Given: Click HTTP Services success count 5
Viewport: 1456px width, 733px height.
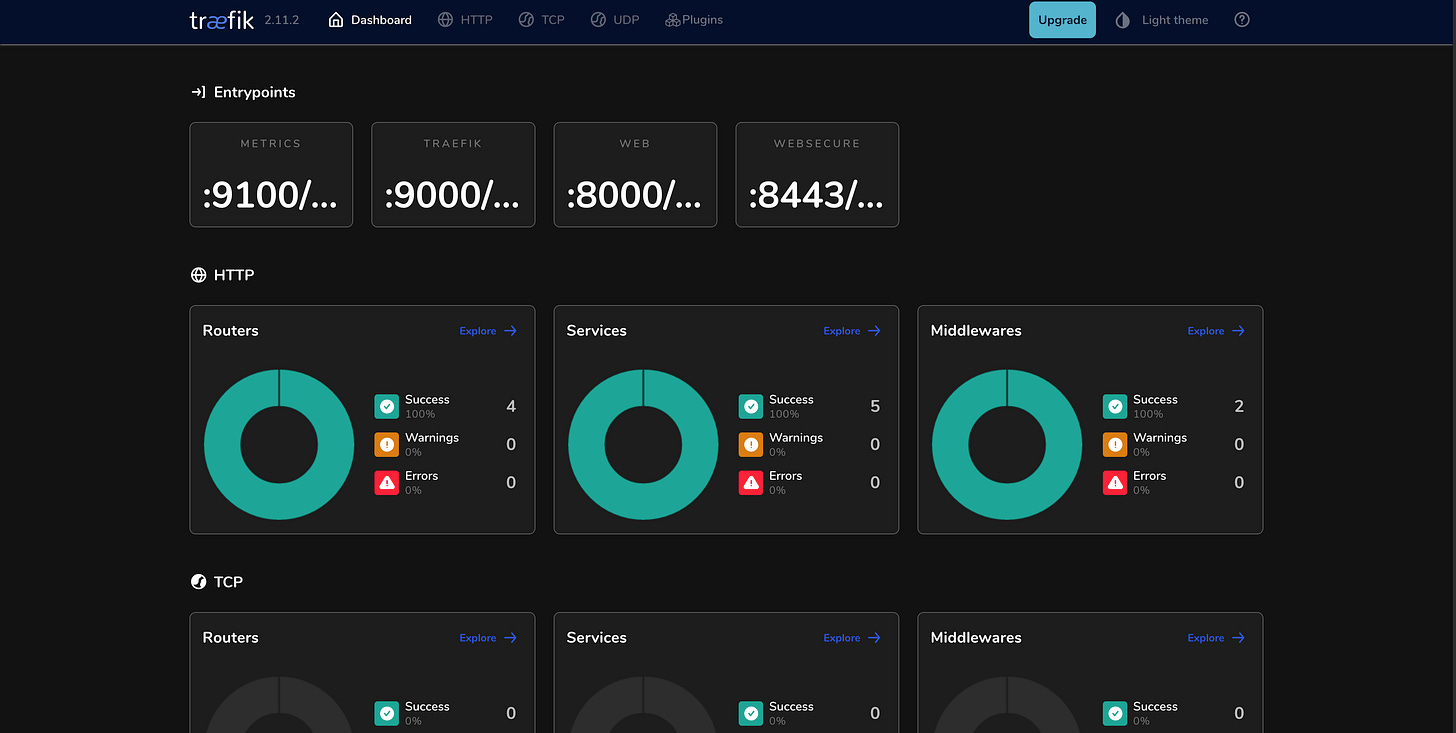Looking at the screenshot, I should coord(875,406).
